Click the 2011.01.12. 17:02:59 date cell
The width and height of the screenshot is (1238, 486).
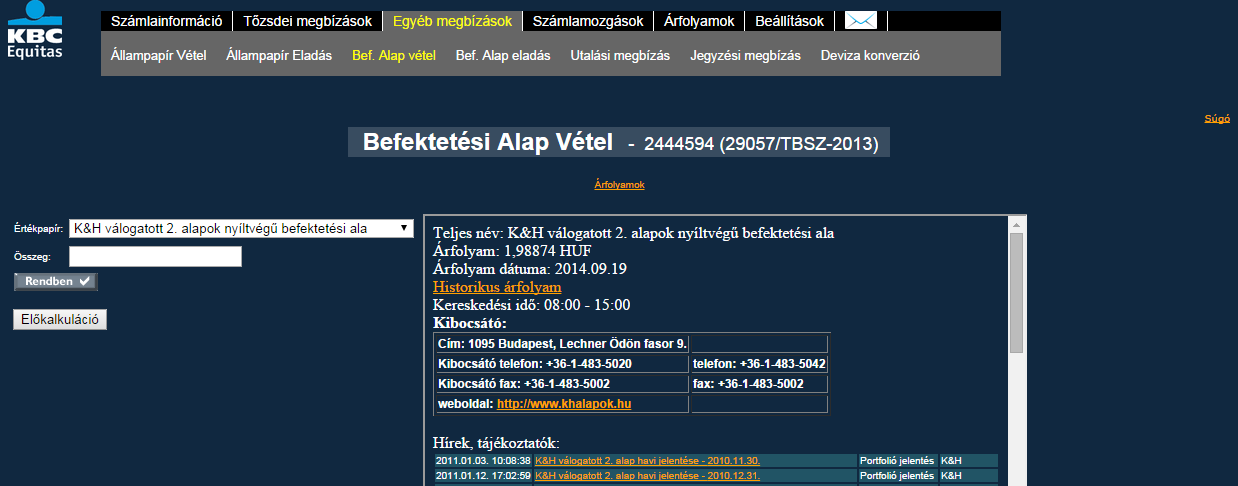pyautogui.click(x=483, y=476)
